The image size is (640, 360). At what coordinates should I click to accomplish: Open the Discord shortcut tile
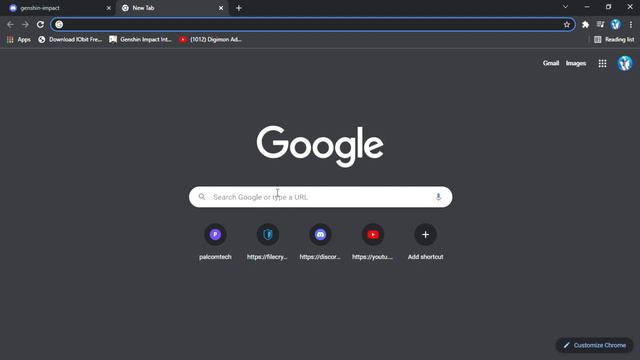click(x=320, y=242)
